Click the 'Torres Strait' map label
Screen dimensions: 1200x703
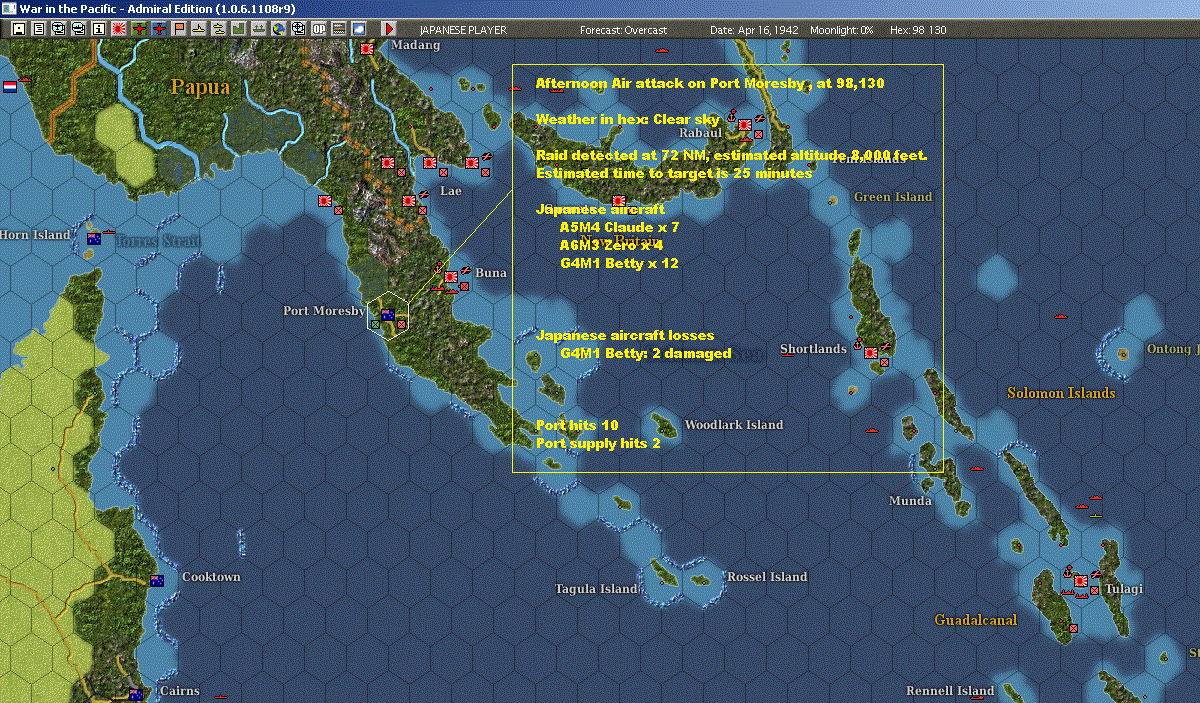[x=158, y=242]
